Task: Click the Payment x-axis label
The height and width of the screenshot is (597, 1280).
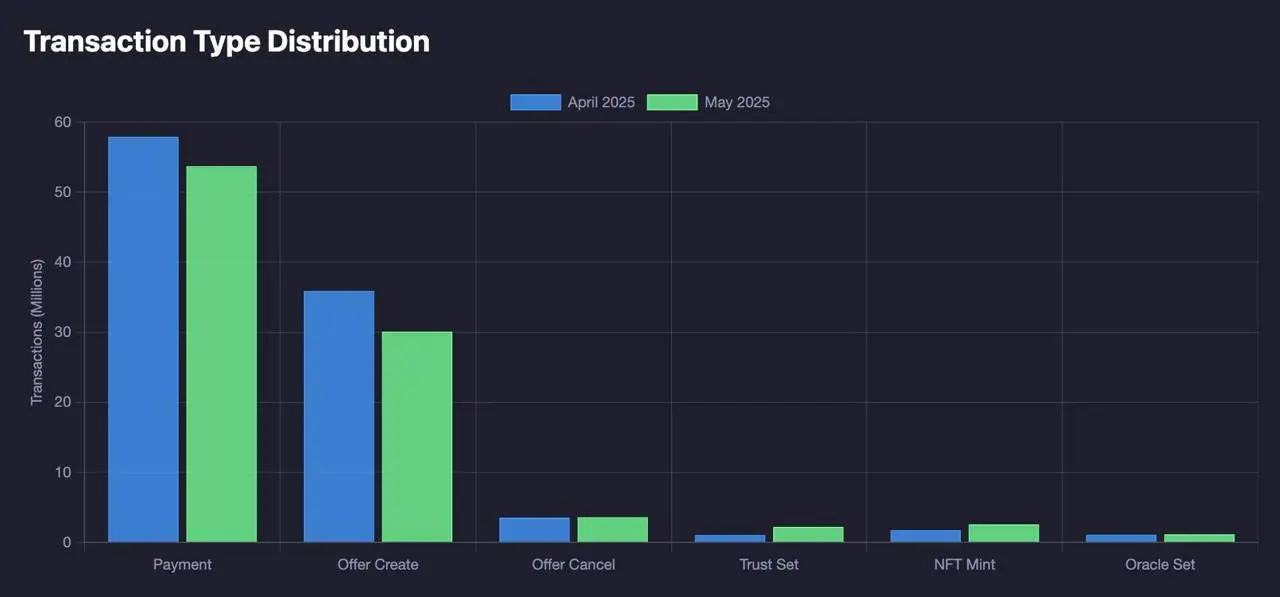Action: (x=182, y=565)
